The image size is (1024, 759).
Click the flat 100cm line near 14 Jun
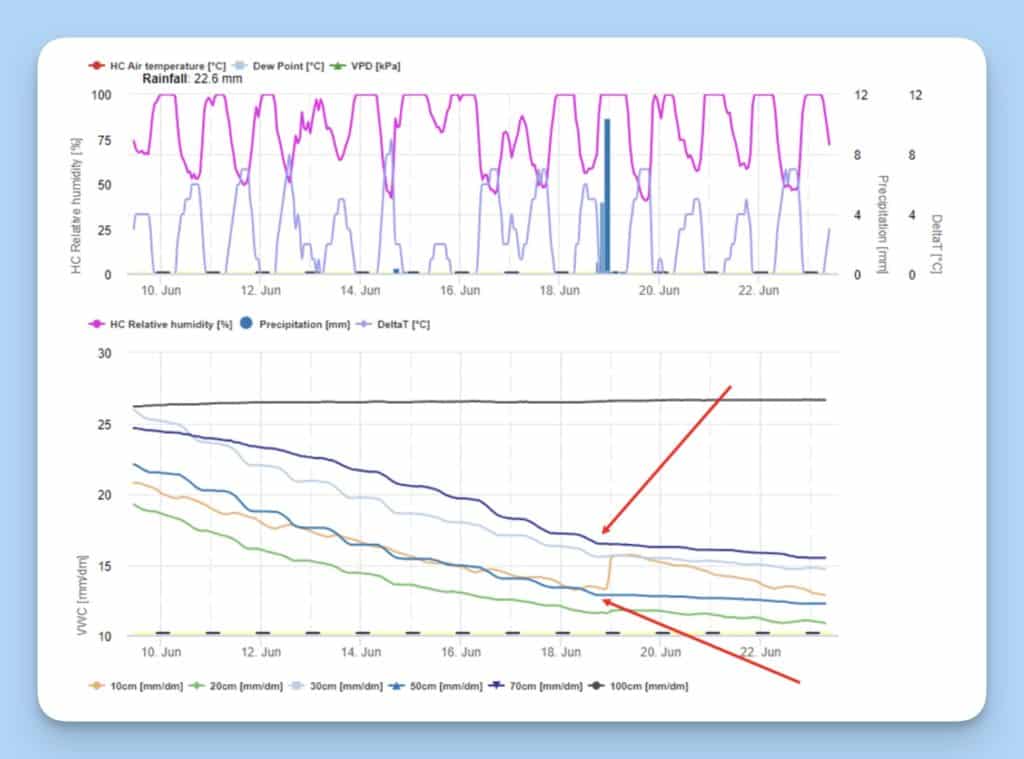[x=360, y=402]
